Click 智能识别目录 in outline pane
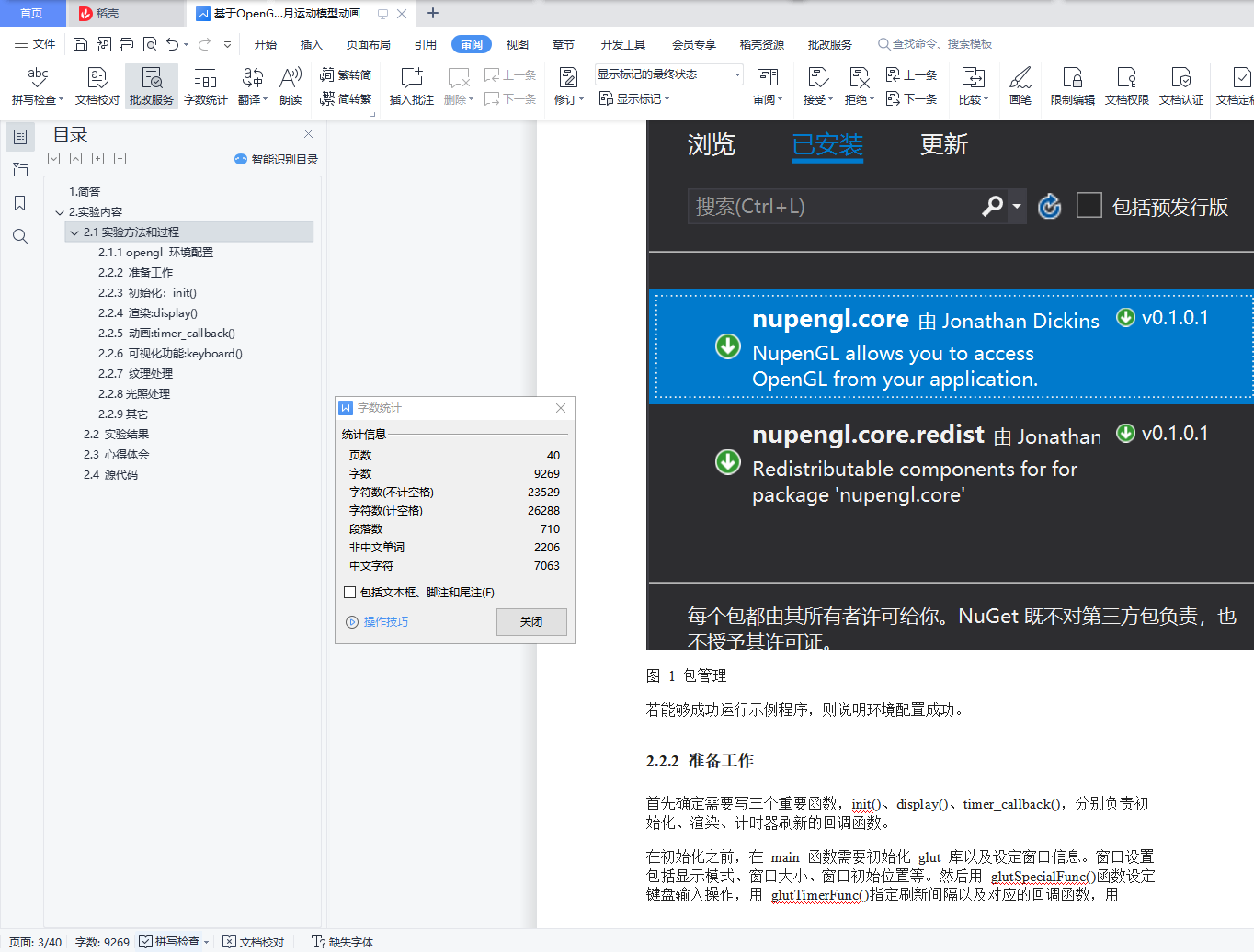Screen dimensions: 1254x952 pos(276,159)
